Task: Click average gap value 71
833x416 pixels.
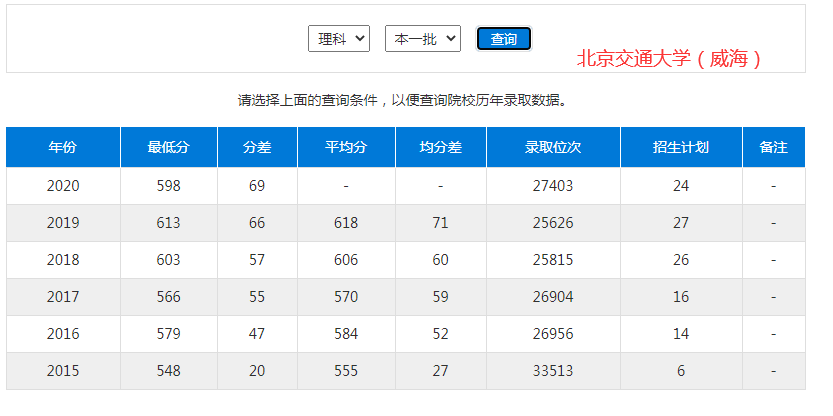Action: [x=440, y=223]
